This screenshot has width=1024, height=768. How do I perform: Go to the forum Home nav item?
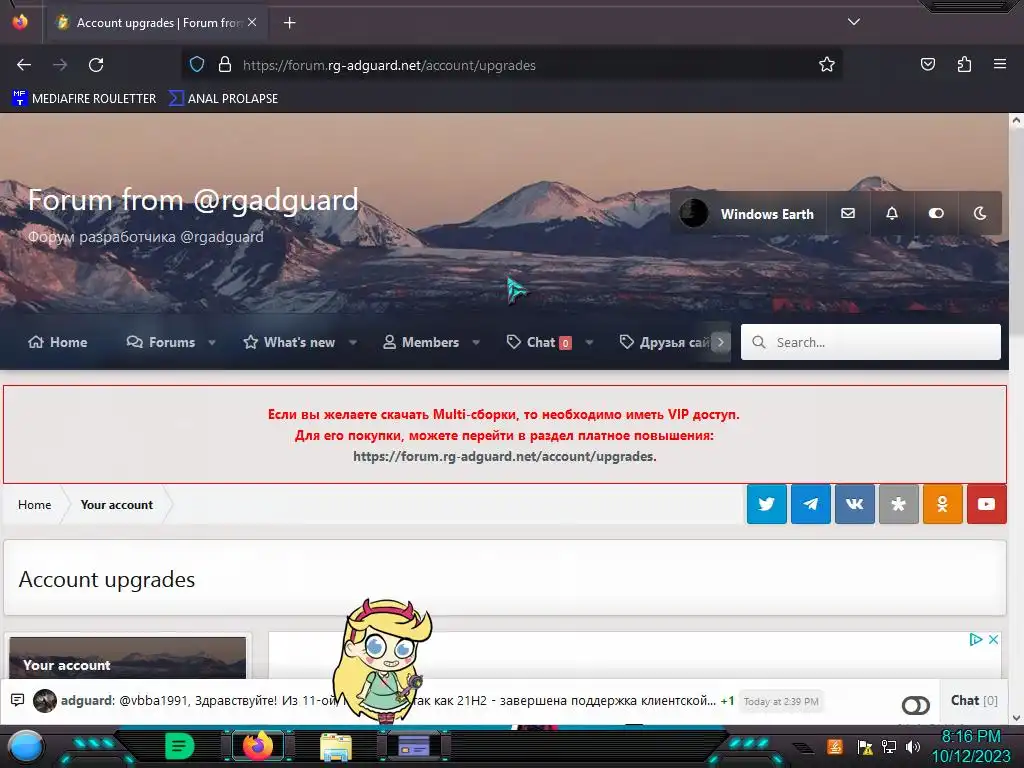point(57,342)
